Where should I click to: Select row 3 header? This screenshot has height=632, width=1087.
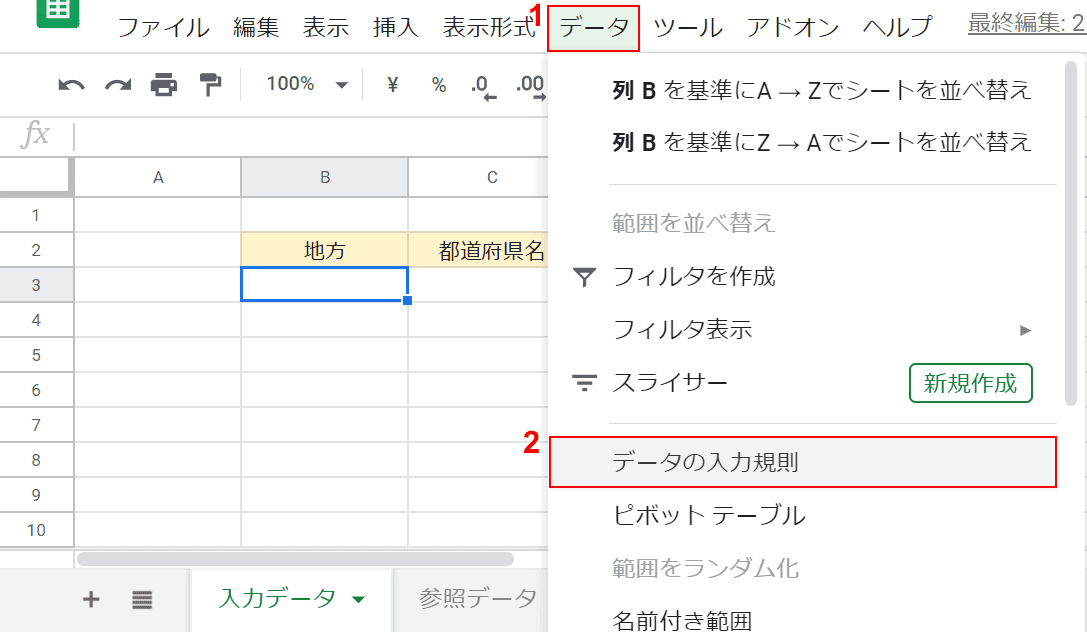[x=36, y=285]
